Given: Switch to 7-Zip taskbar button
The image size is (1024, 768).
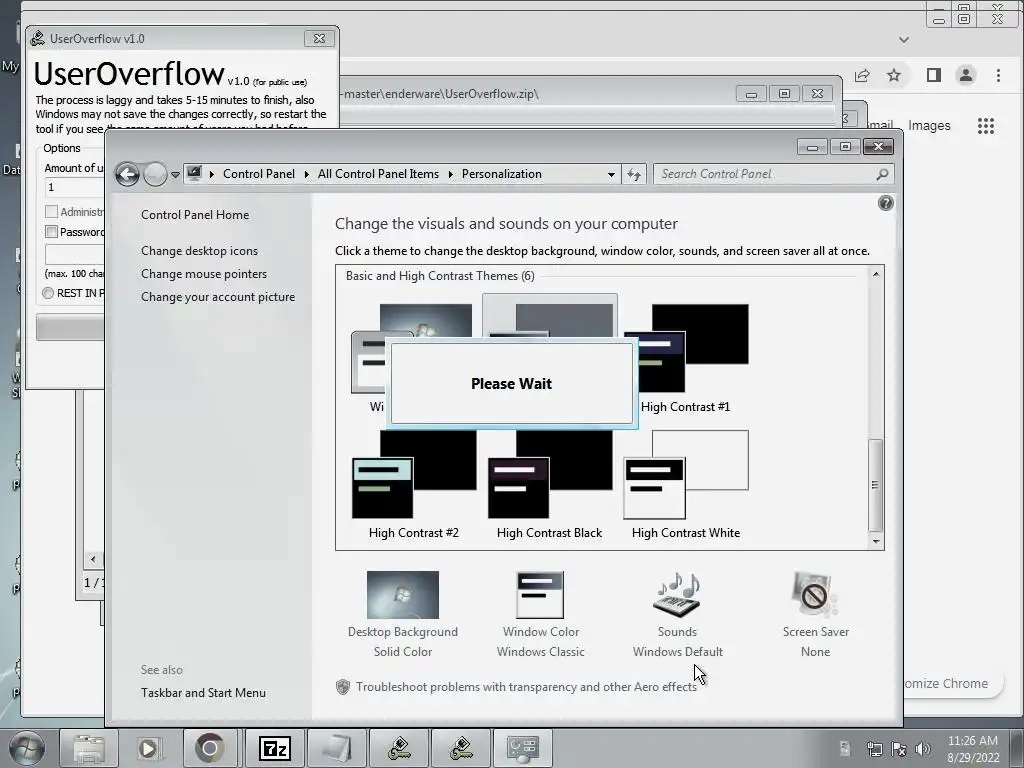Looking at the screenshot, I should (x=274, y=748).
